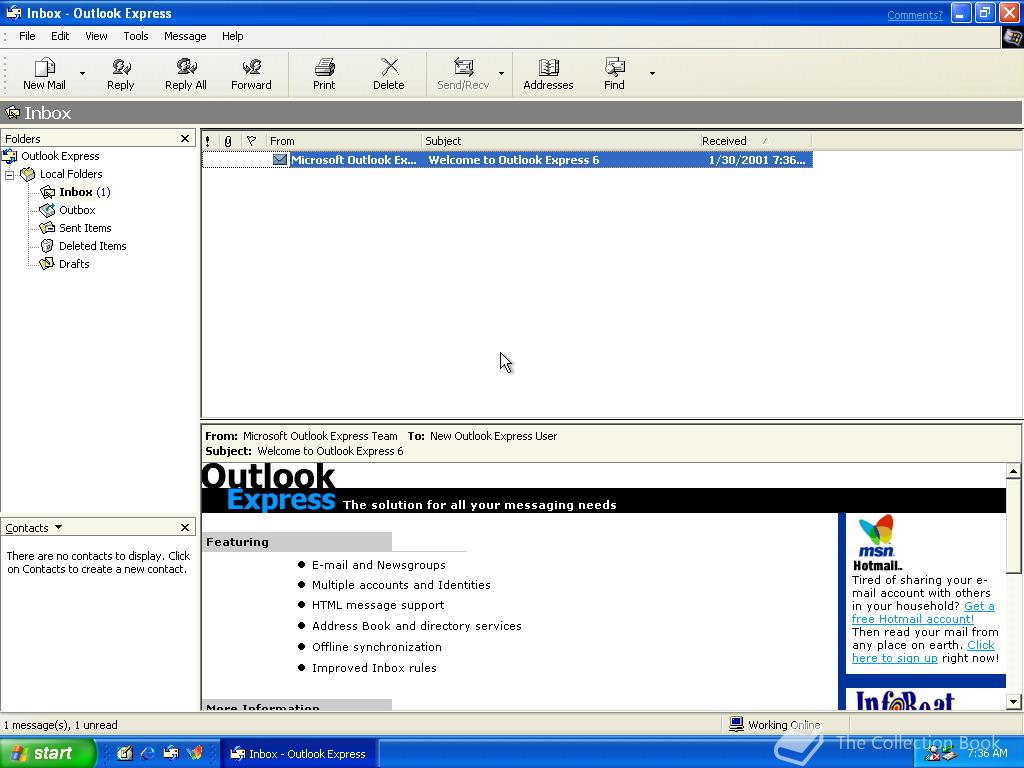Sort messages by Received column
Viewport: 1024px width, 768px height.
tap(755, 141)
